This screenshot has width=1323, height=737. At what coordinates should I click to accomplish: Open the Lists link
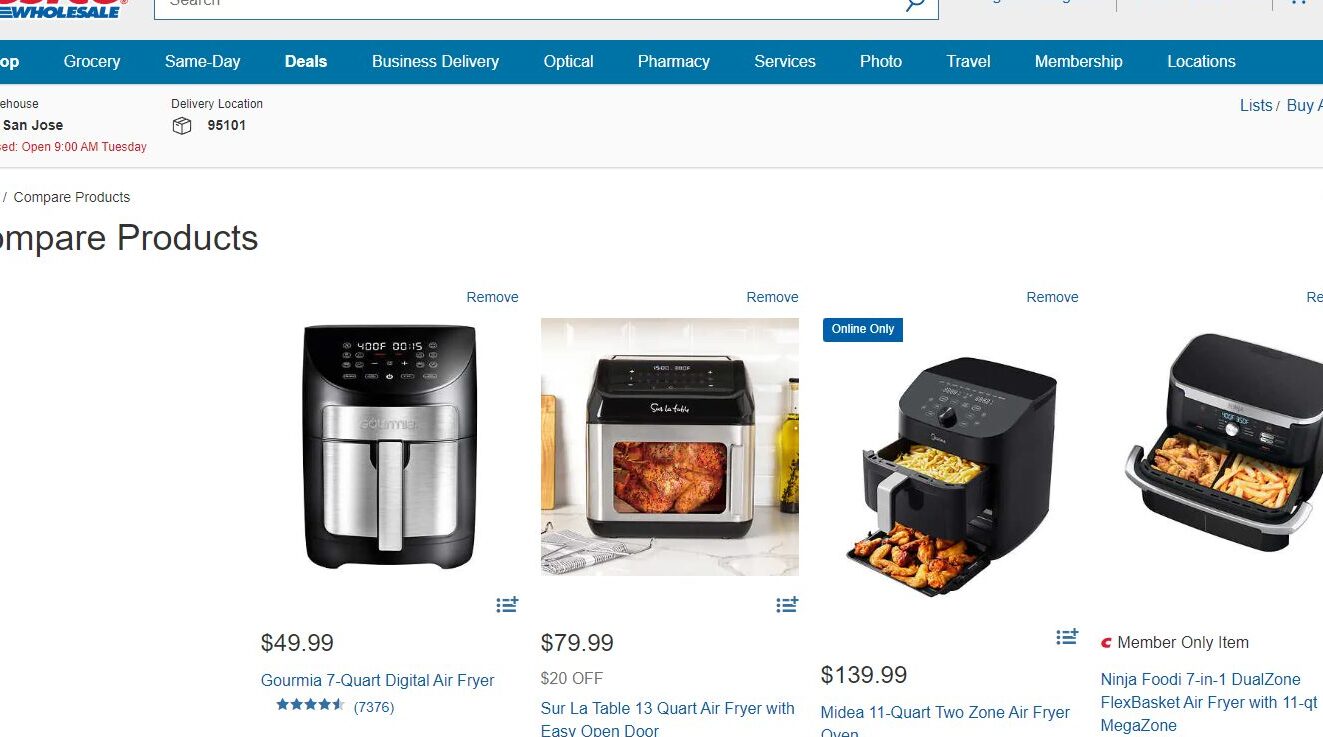coord(1256,105)
